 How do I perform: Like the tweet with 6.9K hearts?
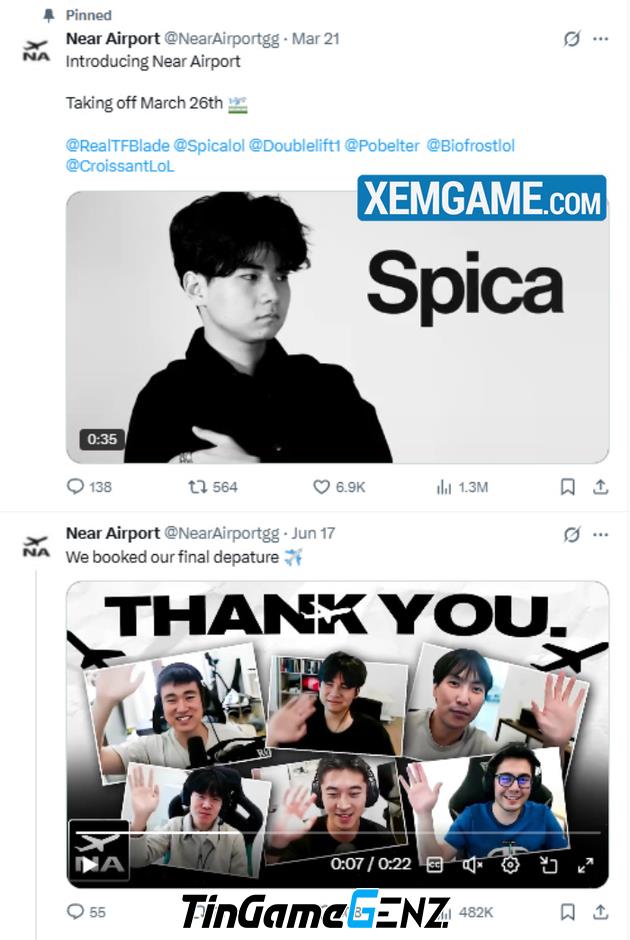321,486
